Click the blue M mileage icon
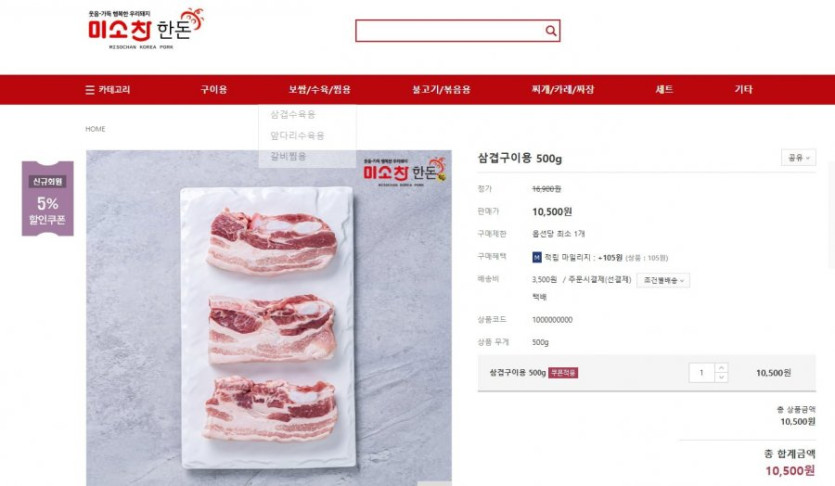835x486 pixels. click(x=537, y=257)
